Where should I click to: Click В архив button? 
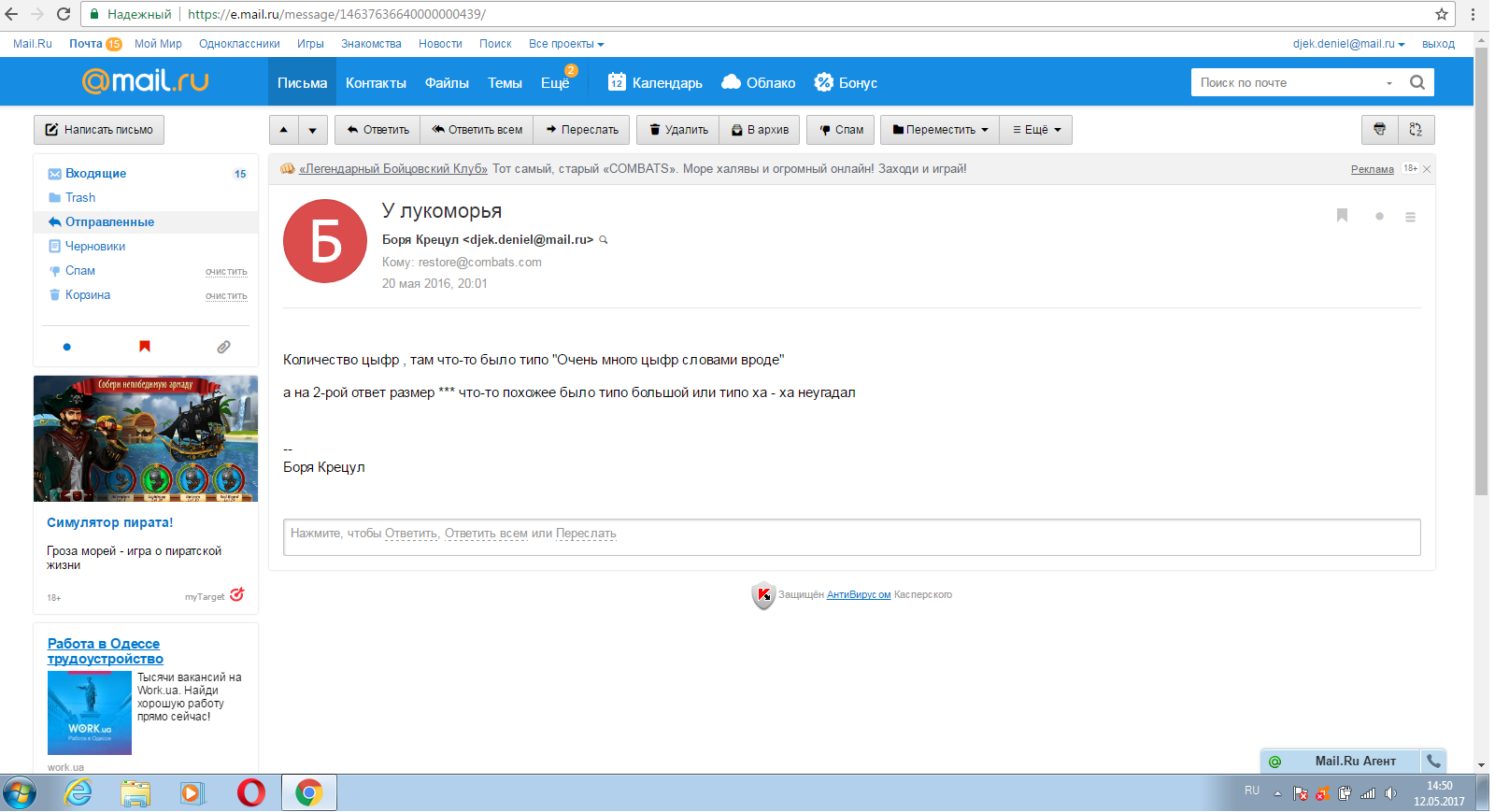pos(760,130)
